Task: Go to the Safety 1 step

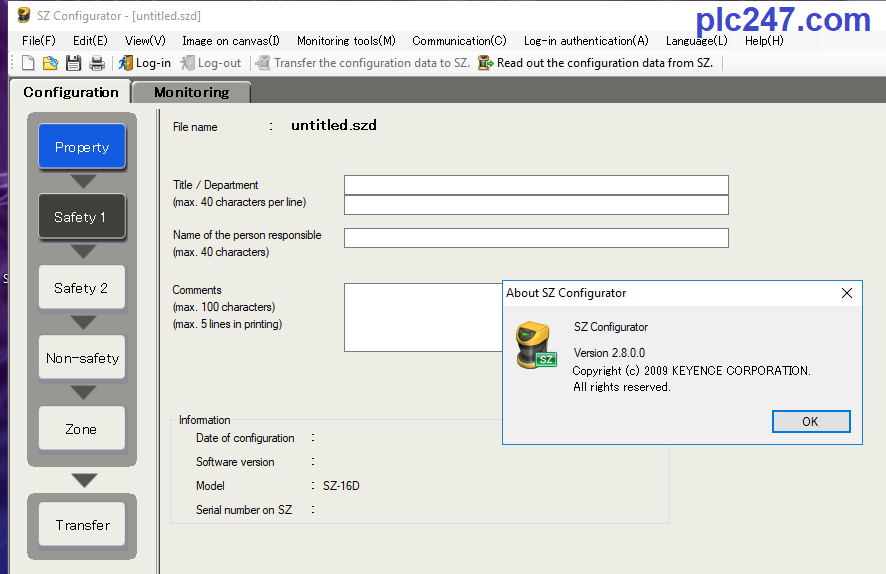Action: point(82,217)
